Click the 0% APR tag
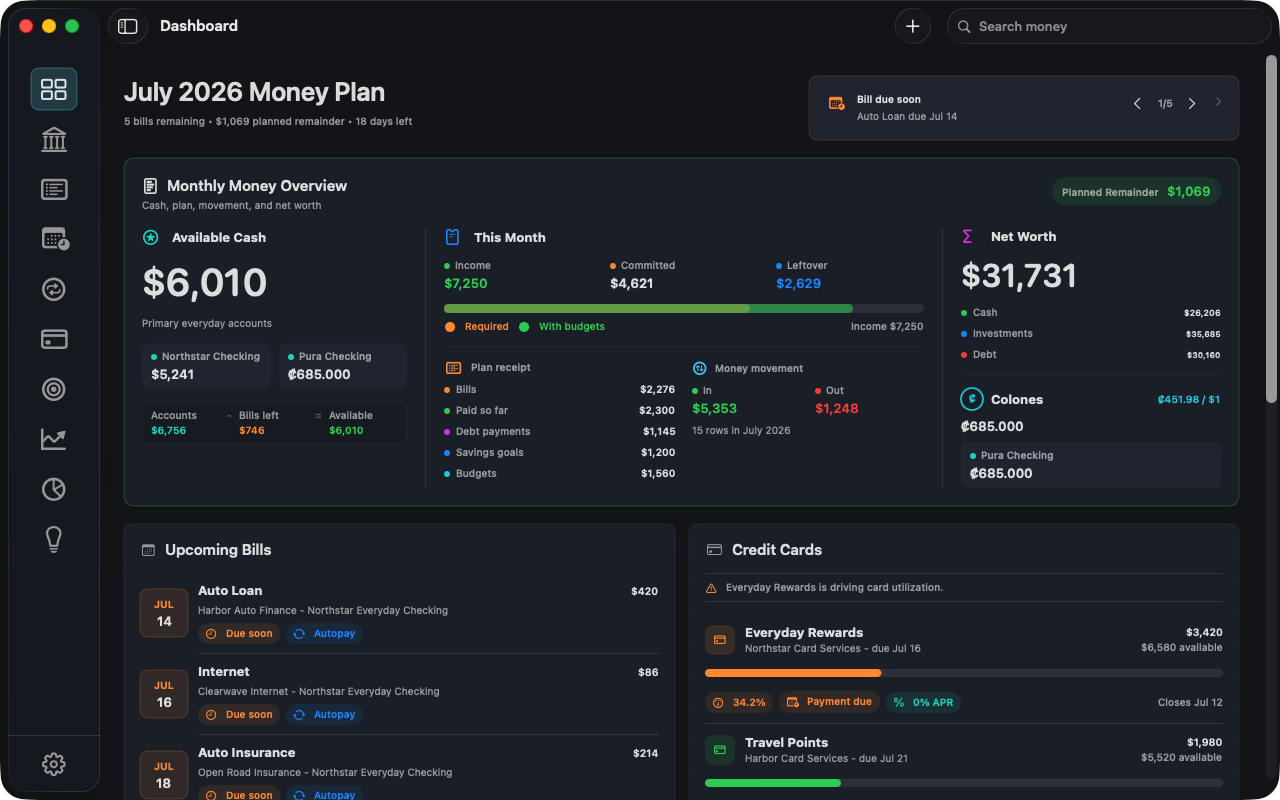1280x800 pixels. tap(923, 702)
